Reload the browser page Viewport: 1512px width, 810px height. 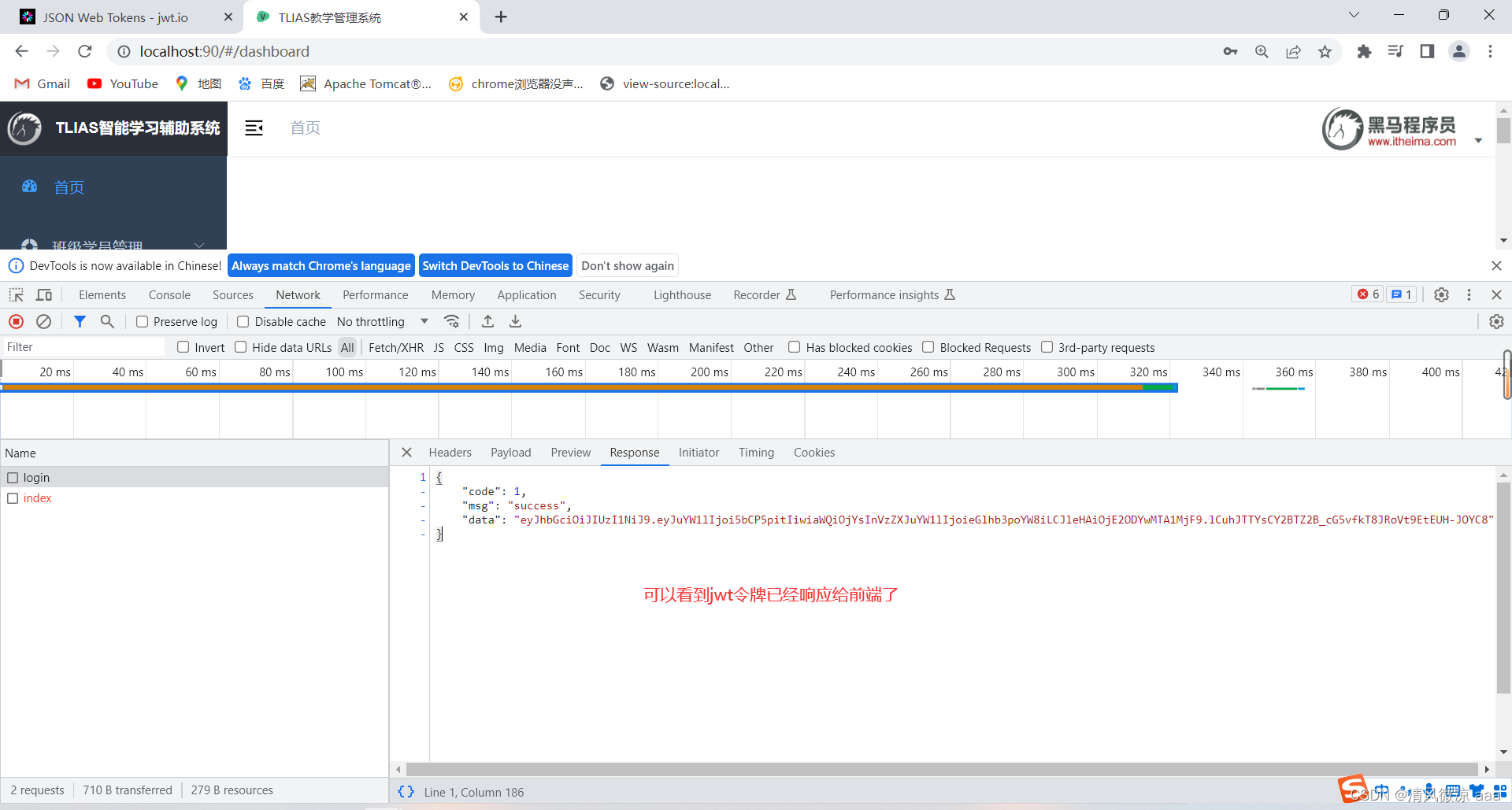[x=85, y=51]
